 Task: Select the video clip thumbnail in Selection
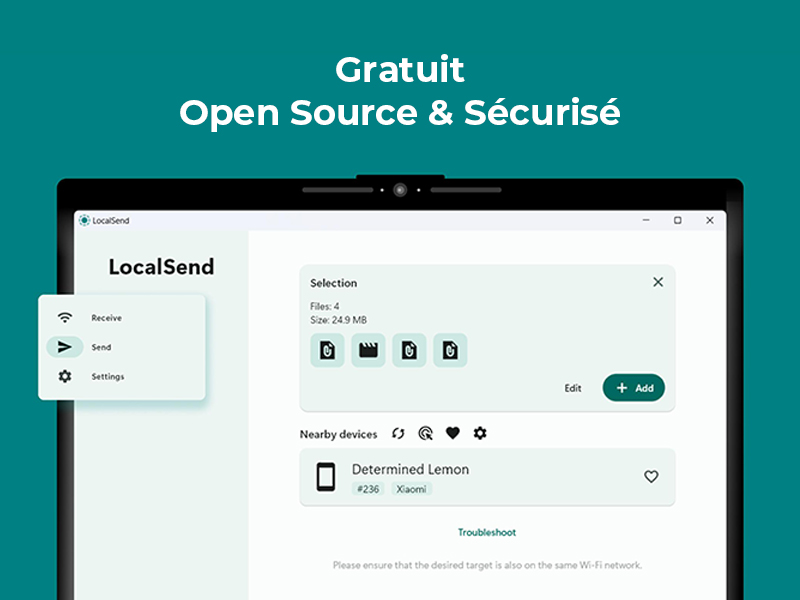coord(368,350)
